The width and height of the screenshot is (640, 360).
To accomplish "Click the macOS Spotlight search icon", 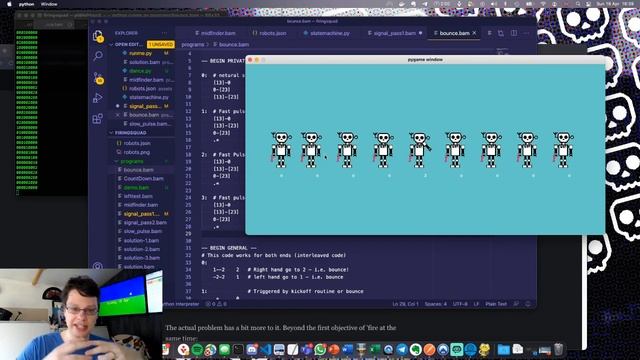I will (578, 4).
